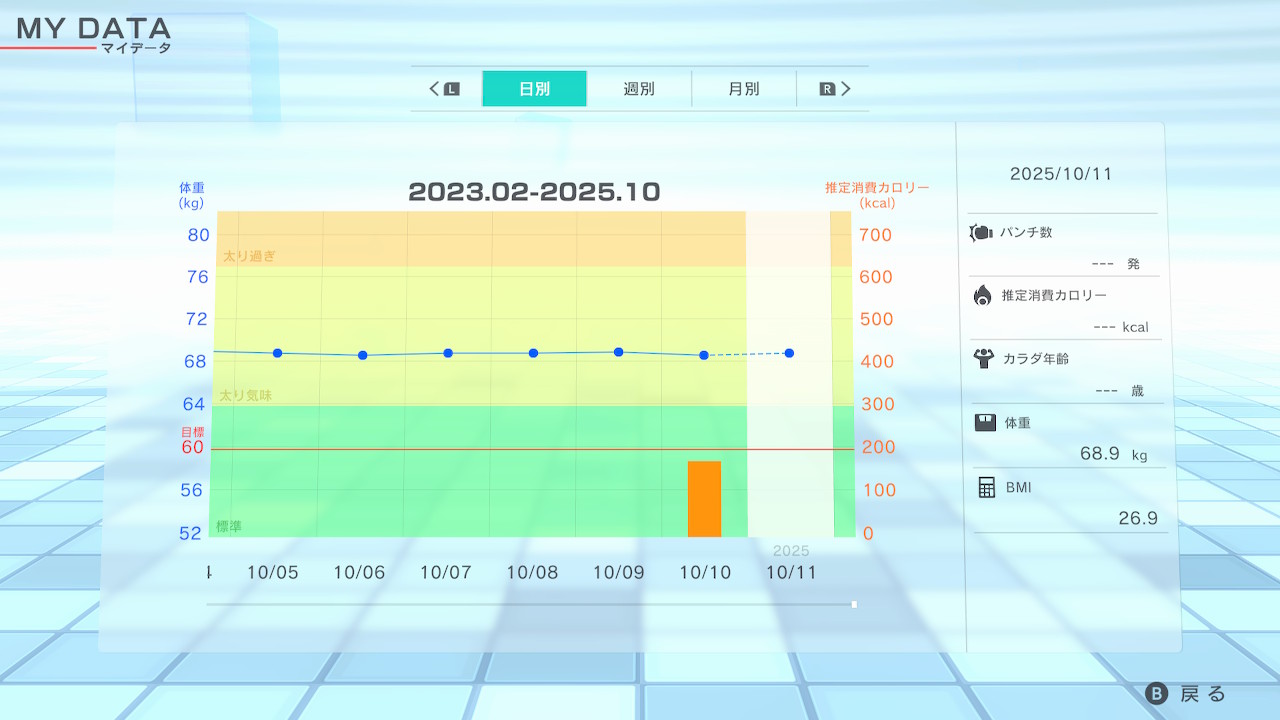1280x720 pixels.
Task: Click the 10/08 date label on the axis
Action: tap(532, 573)
